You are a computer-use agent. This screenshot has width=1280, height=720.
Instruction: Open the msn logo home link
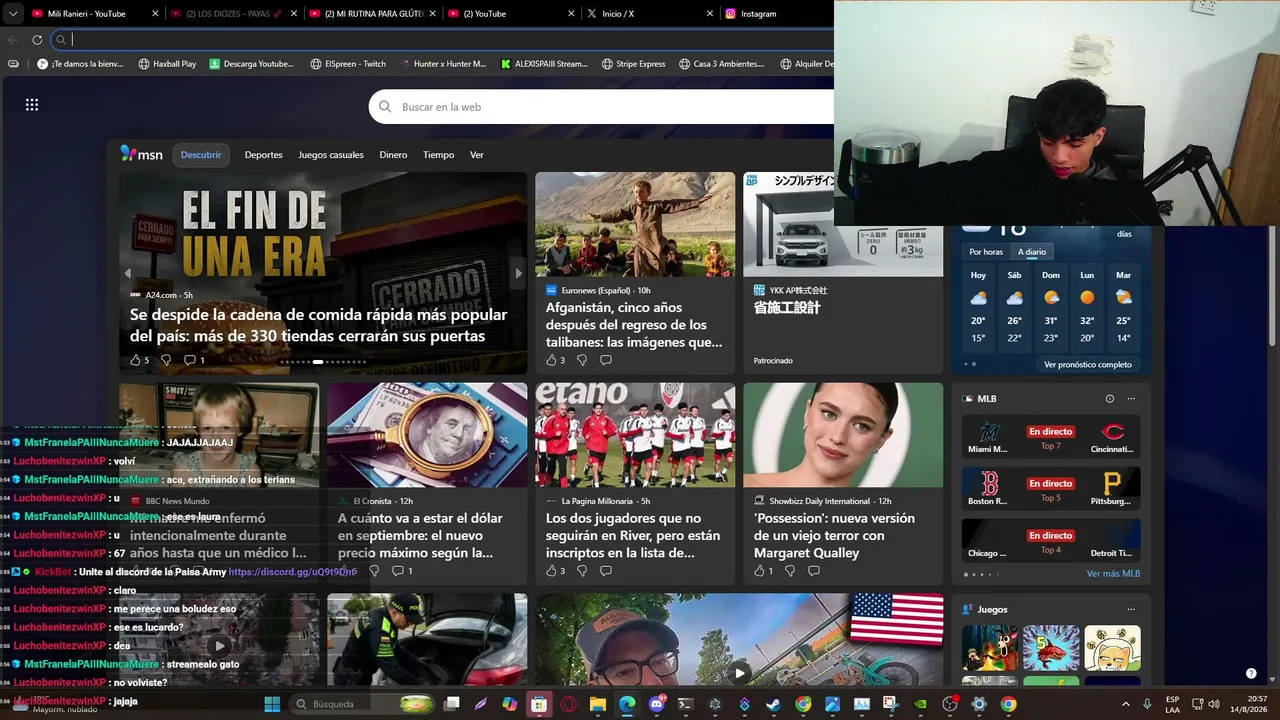(x=141, y=154)
